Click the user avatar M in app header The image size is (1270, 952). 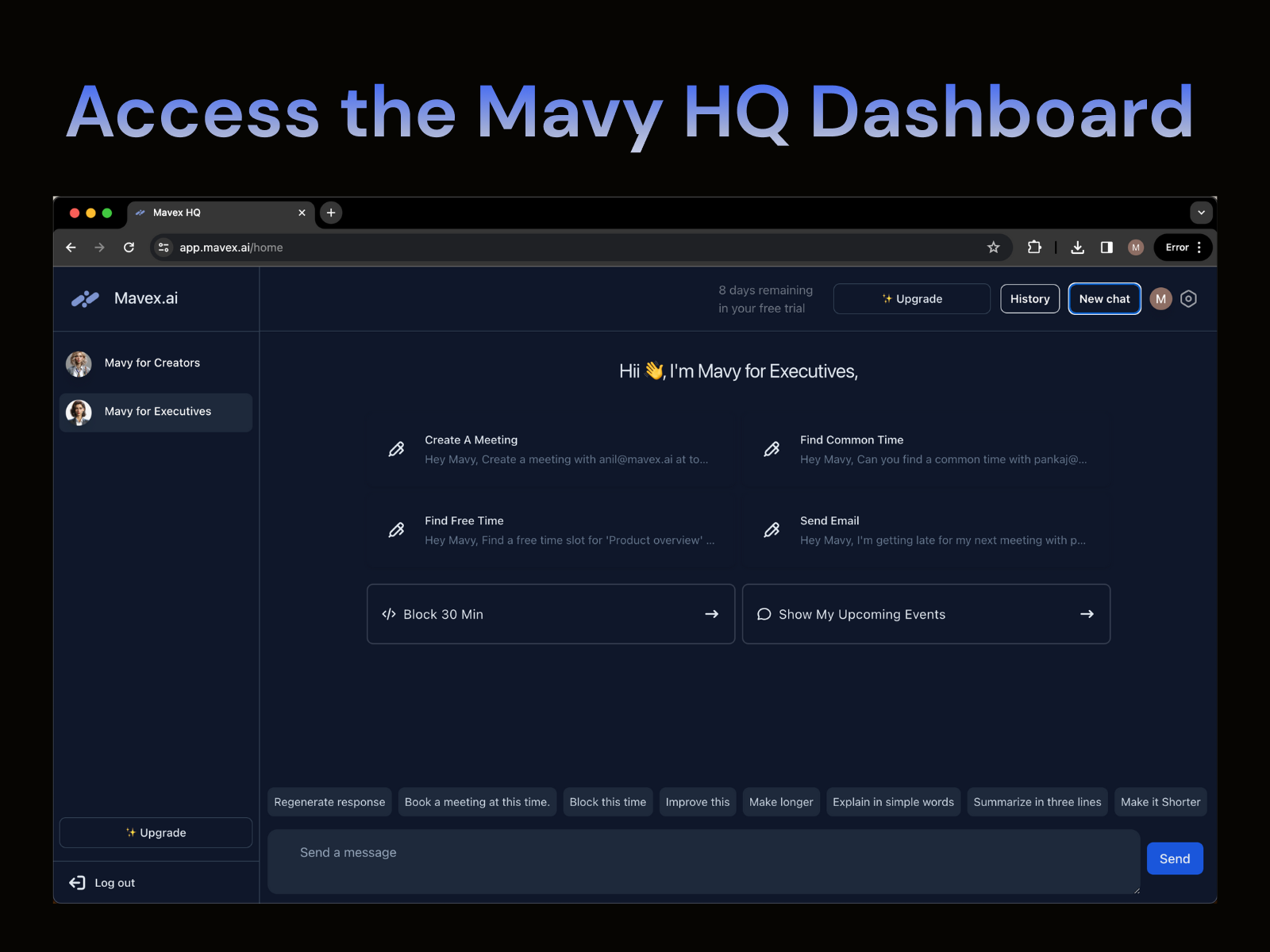(1160, 299)
